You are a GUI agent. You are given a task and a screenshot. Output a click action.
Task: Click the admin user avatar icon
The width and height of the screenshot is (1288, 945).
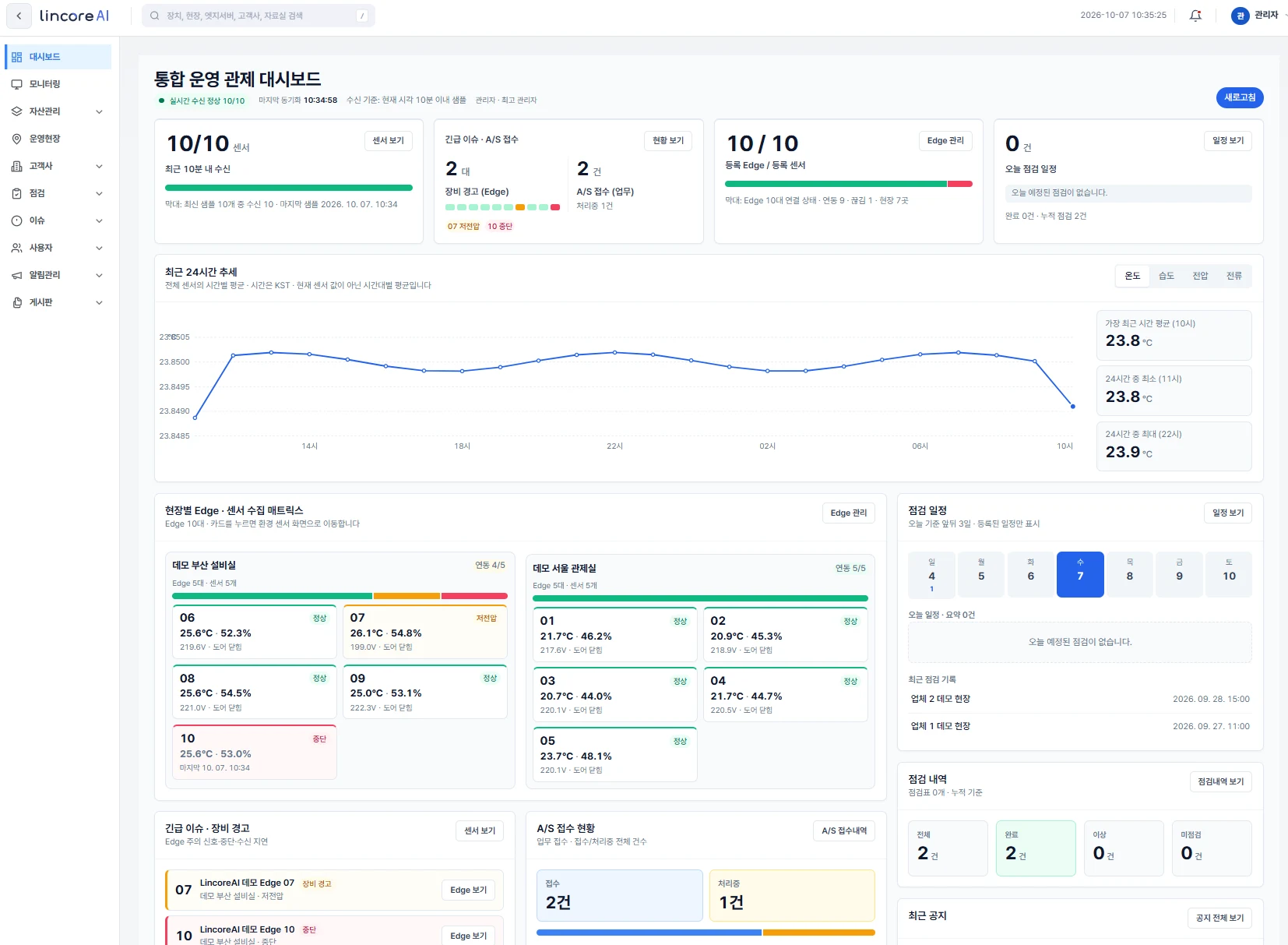[x=1240, y=16]
